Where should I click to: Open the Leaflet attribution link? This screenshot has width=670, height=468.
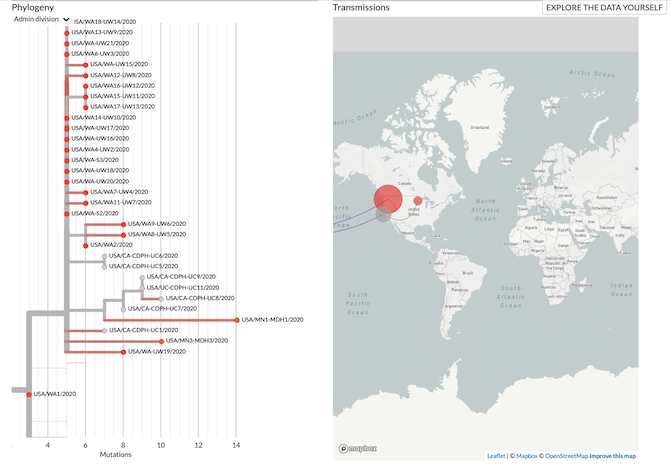(496, 456)
